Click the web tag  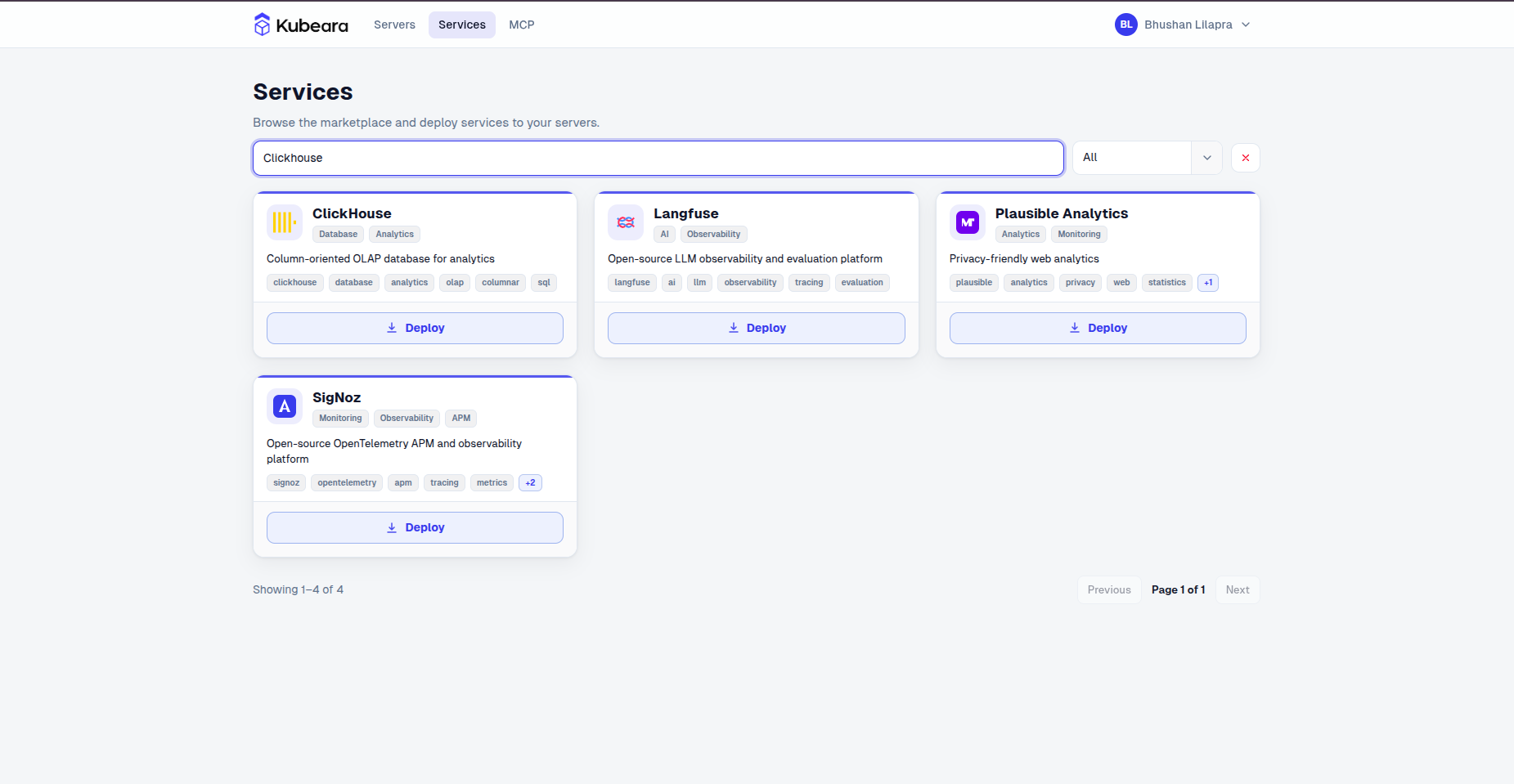1122,283
